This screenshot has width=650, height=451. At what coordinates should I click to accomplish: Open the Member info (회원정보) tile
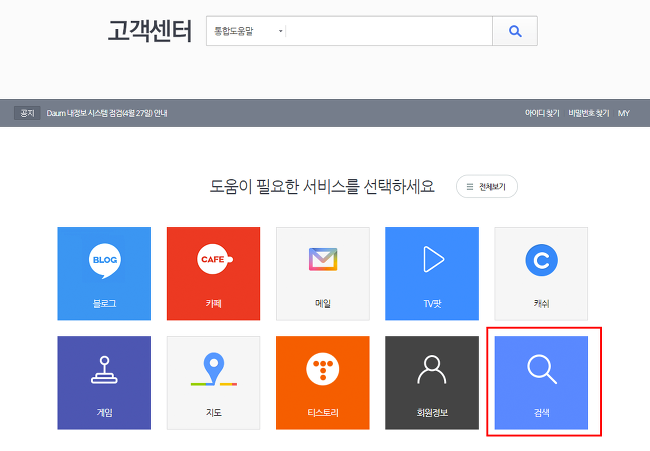pyautogui.click(x=432, y=383)
